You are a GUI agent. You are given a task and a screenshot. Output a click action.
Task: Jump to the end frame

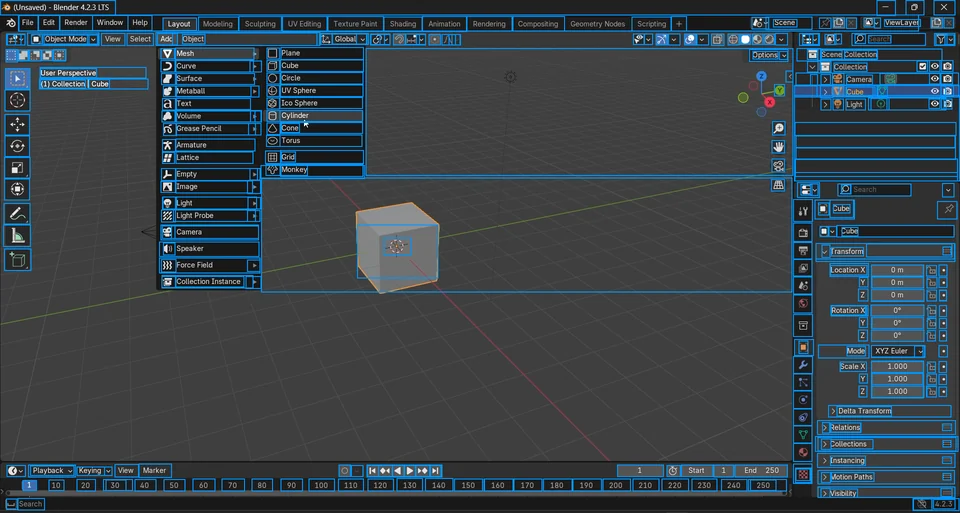(435, 471)
